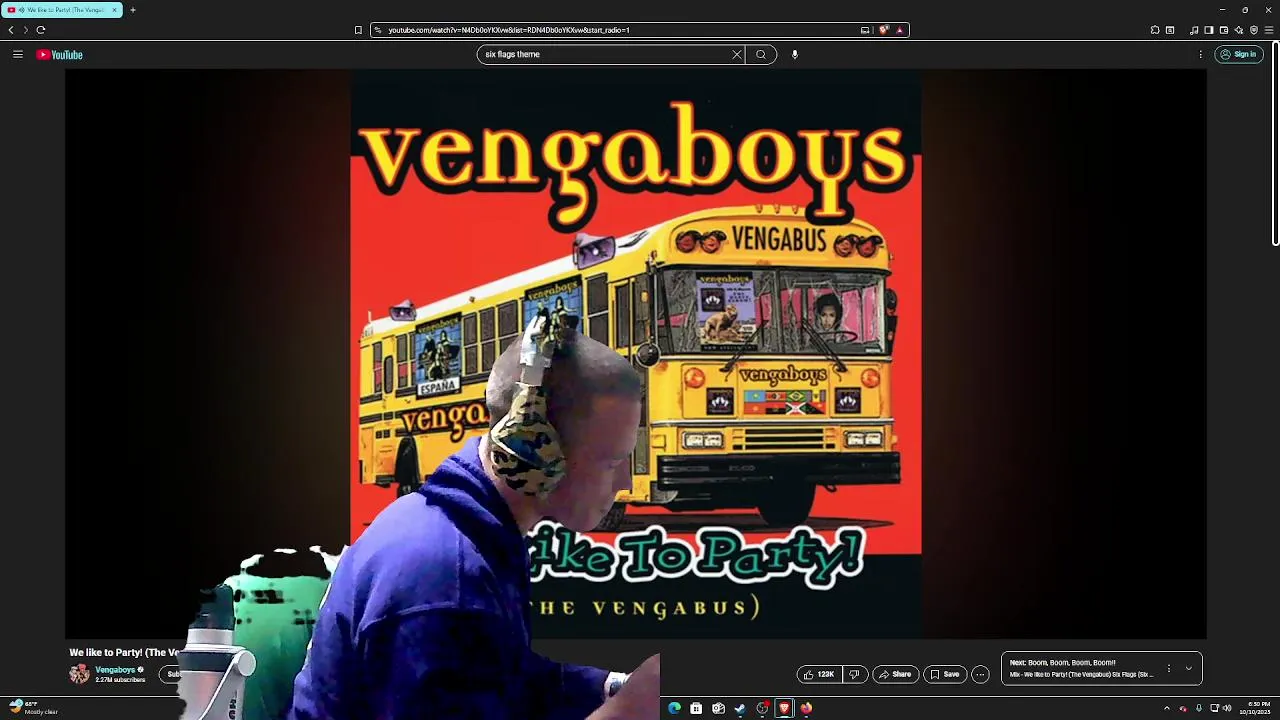
Task: Open site settings icon beside the URL
Action: (x=377, y=30)
